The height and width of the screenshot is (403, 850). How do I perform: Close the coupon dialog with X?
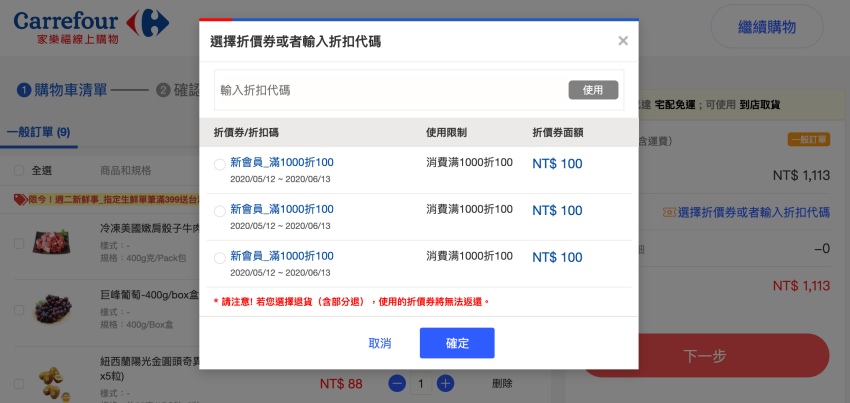[x=623, y=41]
